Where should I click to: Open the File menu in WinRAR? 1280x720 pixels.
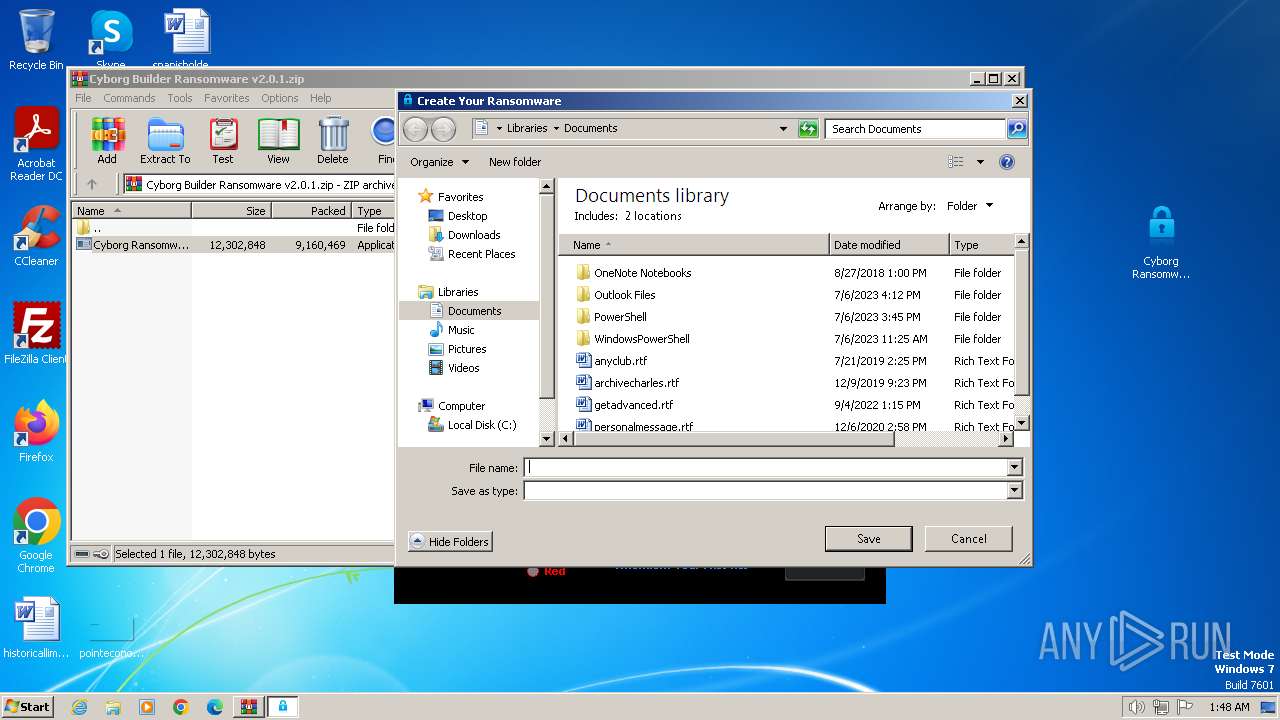pos(83,98)
